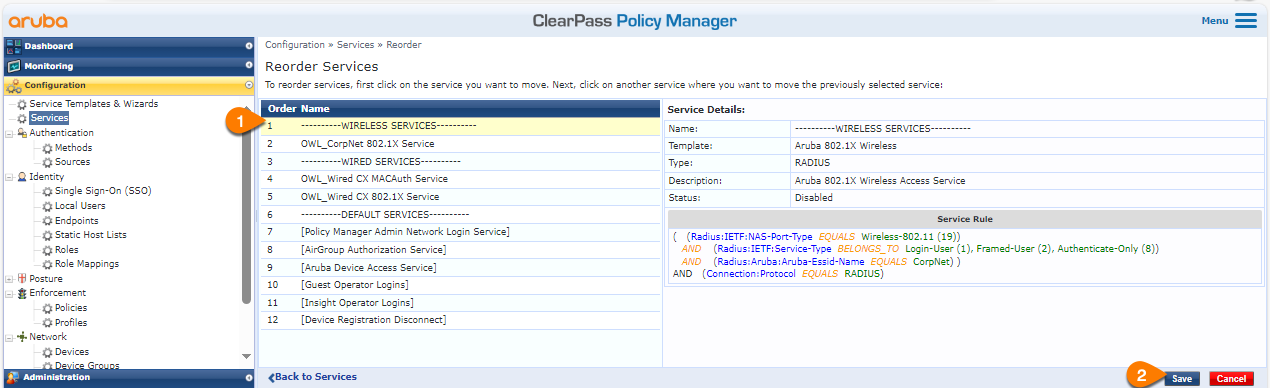Click the Enforcement icon
This screenshot has width=1270, height=388.
pyautogui.click(x=22, y=293)
